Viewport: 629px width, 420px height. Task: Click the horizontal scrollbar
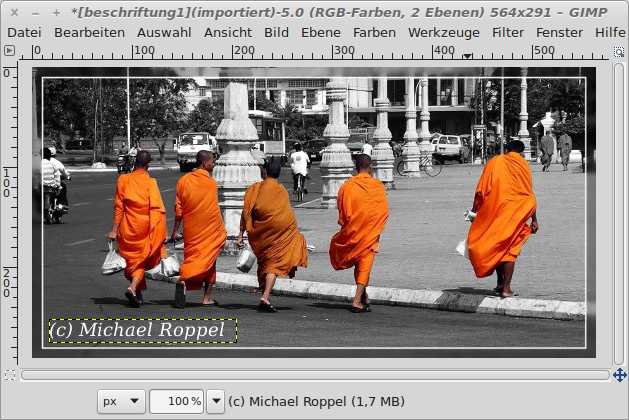(315, 375)
